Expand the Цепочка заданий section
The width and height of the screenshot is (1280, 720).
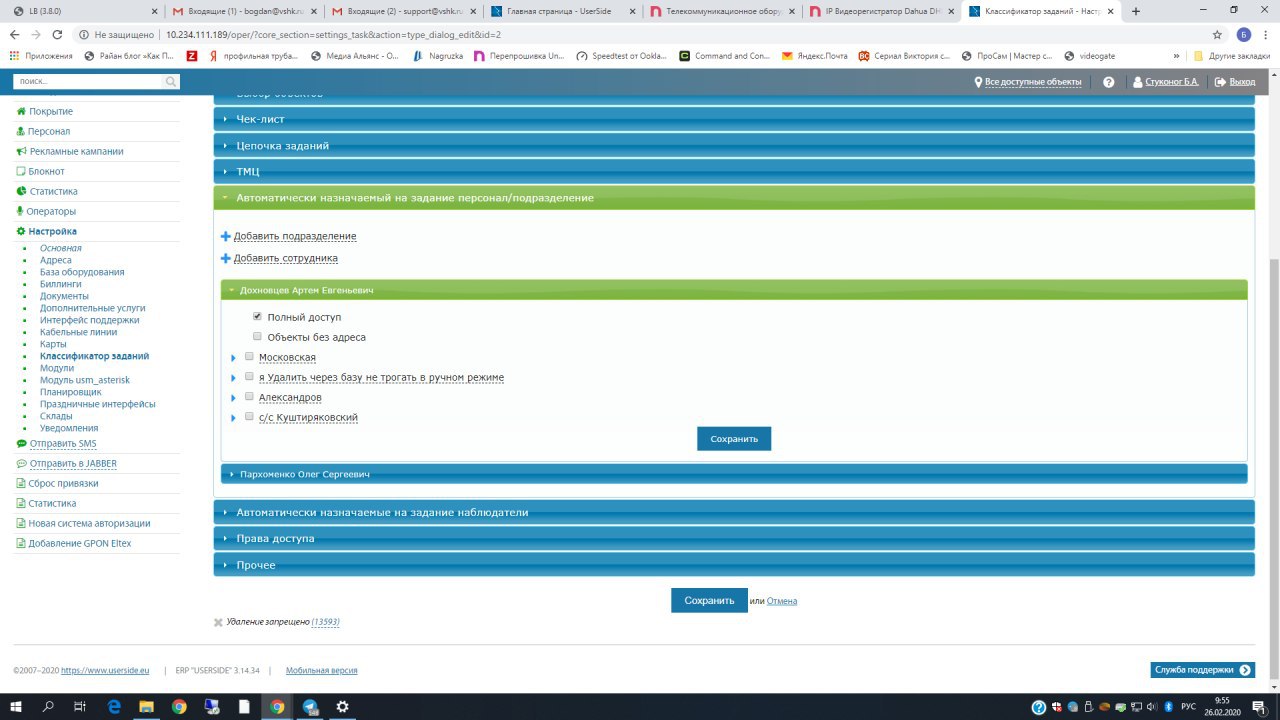[734, 145]
